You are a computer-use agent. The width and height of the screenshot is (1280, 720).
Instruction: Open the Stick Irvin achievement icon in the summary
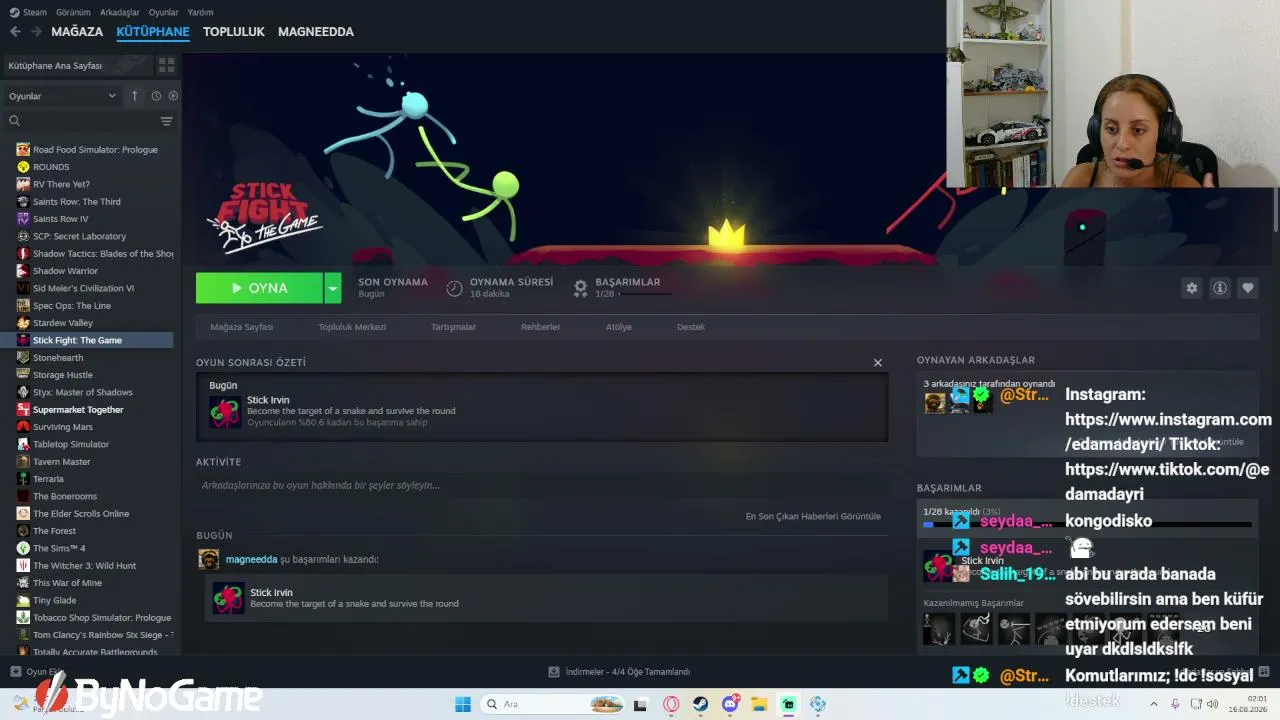224,411
